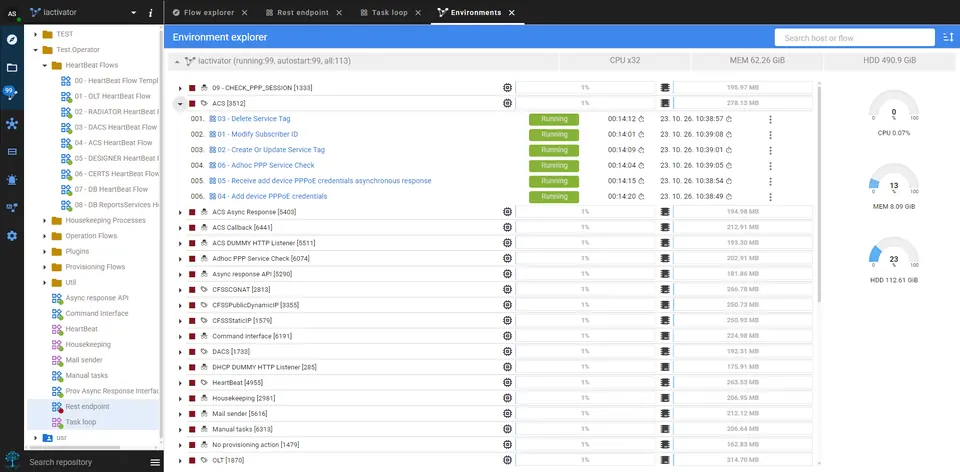960x472 pixels.
Task: Click the sort order icon beside search field
Action: pos(948,38)
